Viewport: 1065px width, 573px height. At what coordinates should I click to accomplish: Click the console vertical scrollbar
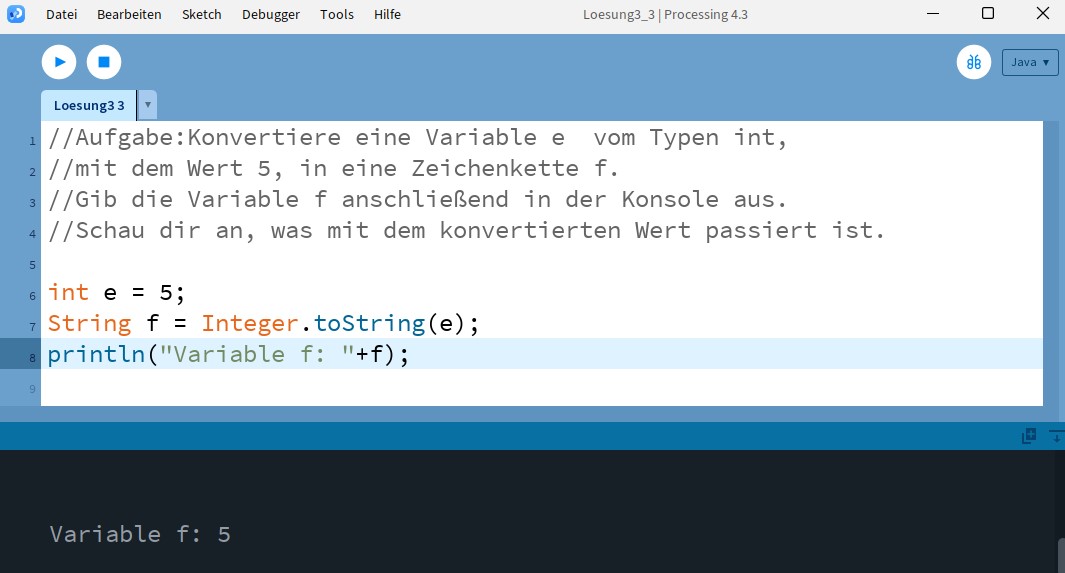tap(1060, 555)
